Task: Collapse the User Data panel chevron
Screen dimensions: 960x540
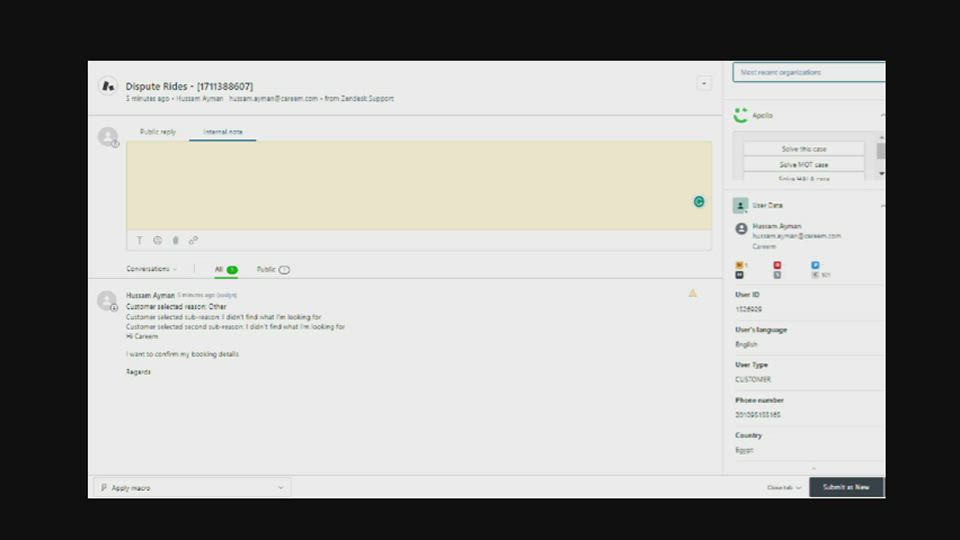Action: (882, 205)
